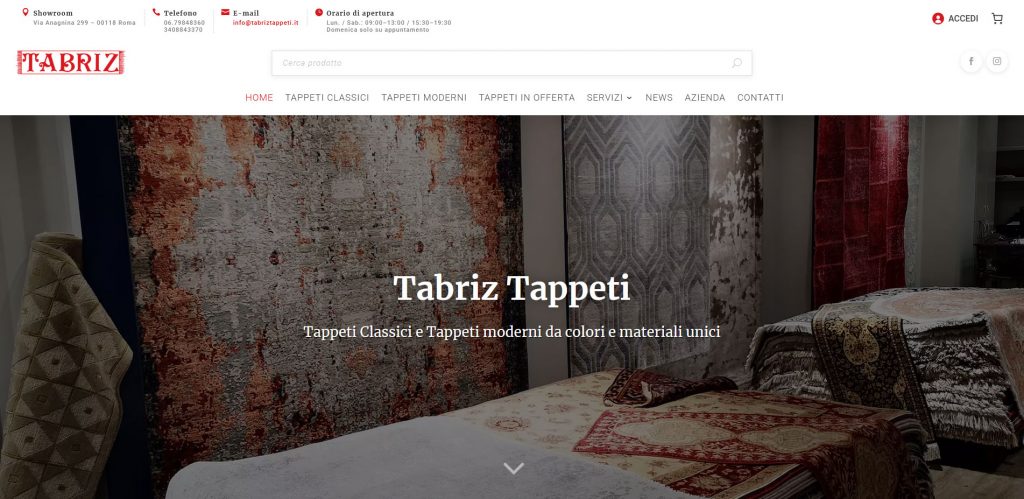The width and height of the screenshot is (1024, 499).
Task: Click the ACCEDI login link
Action: click(963, 18)
